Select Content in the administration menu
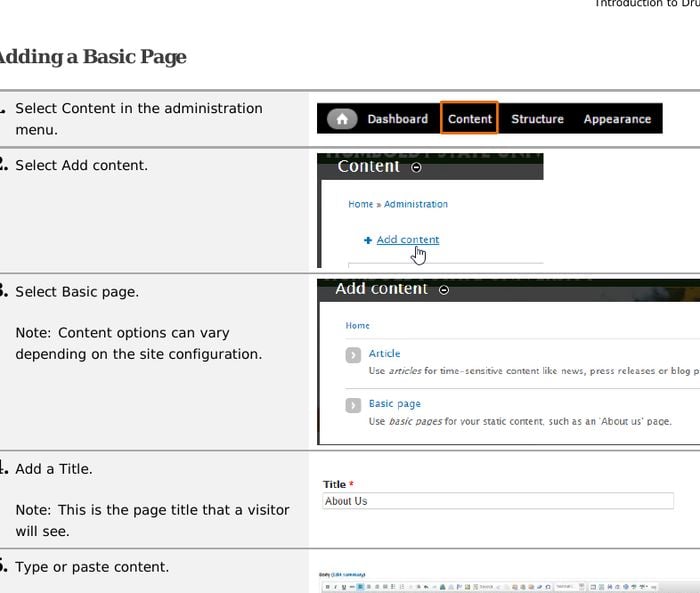700x593 pixels. tap(469, 118)
